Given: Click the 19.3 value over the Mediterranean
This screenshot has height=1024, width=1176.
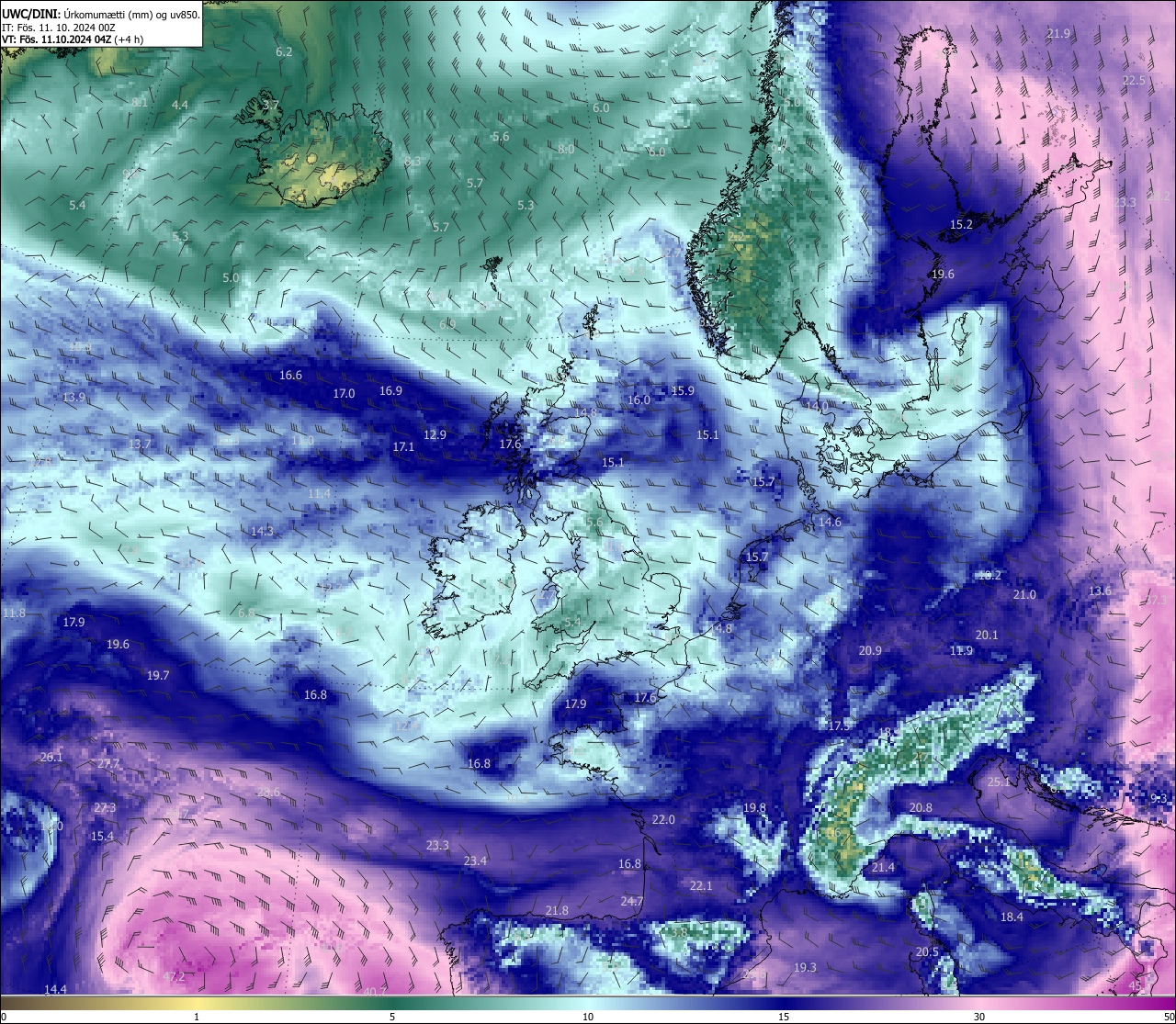Looking at the screenshot, I should pos(805,968).
